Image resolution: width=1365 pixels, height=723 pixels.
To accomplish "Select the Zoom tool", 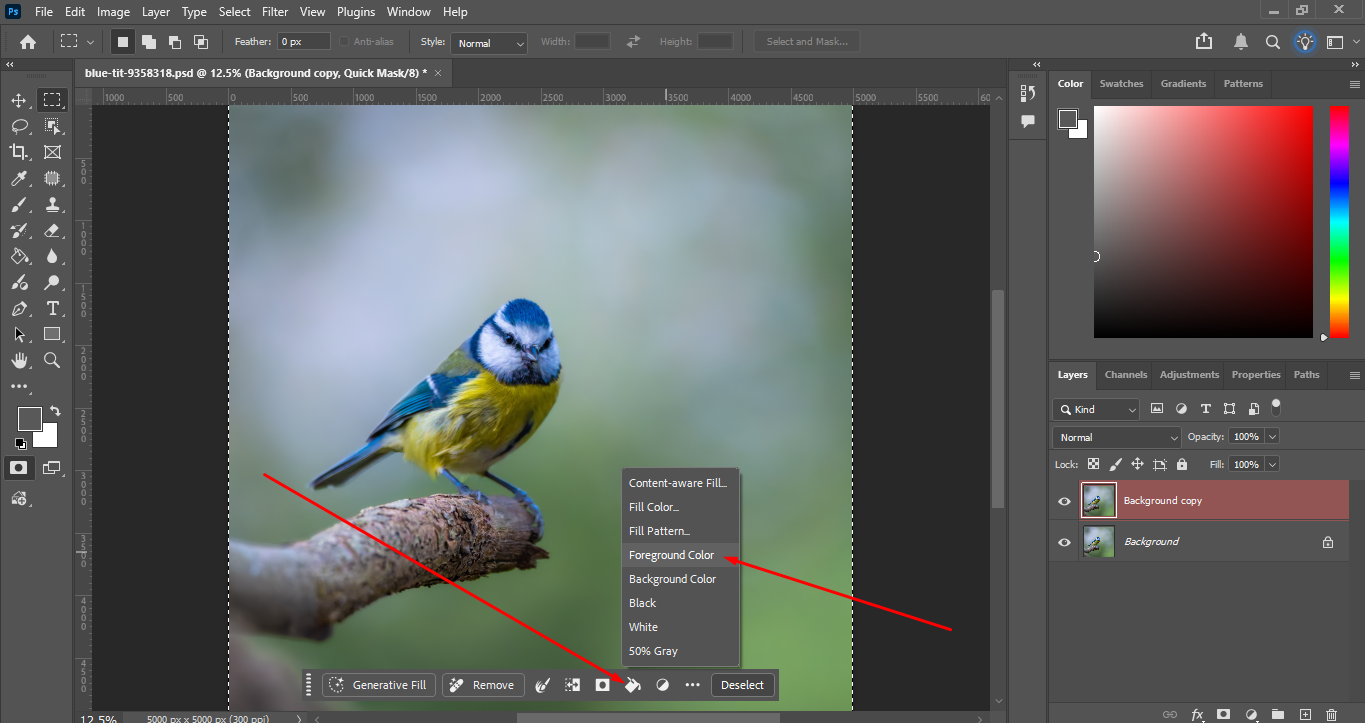I will click(x=52, y=360).
